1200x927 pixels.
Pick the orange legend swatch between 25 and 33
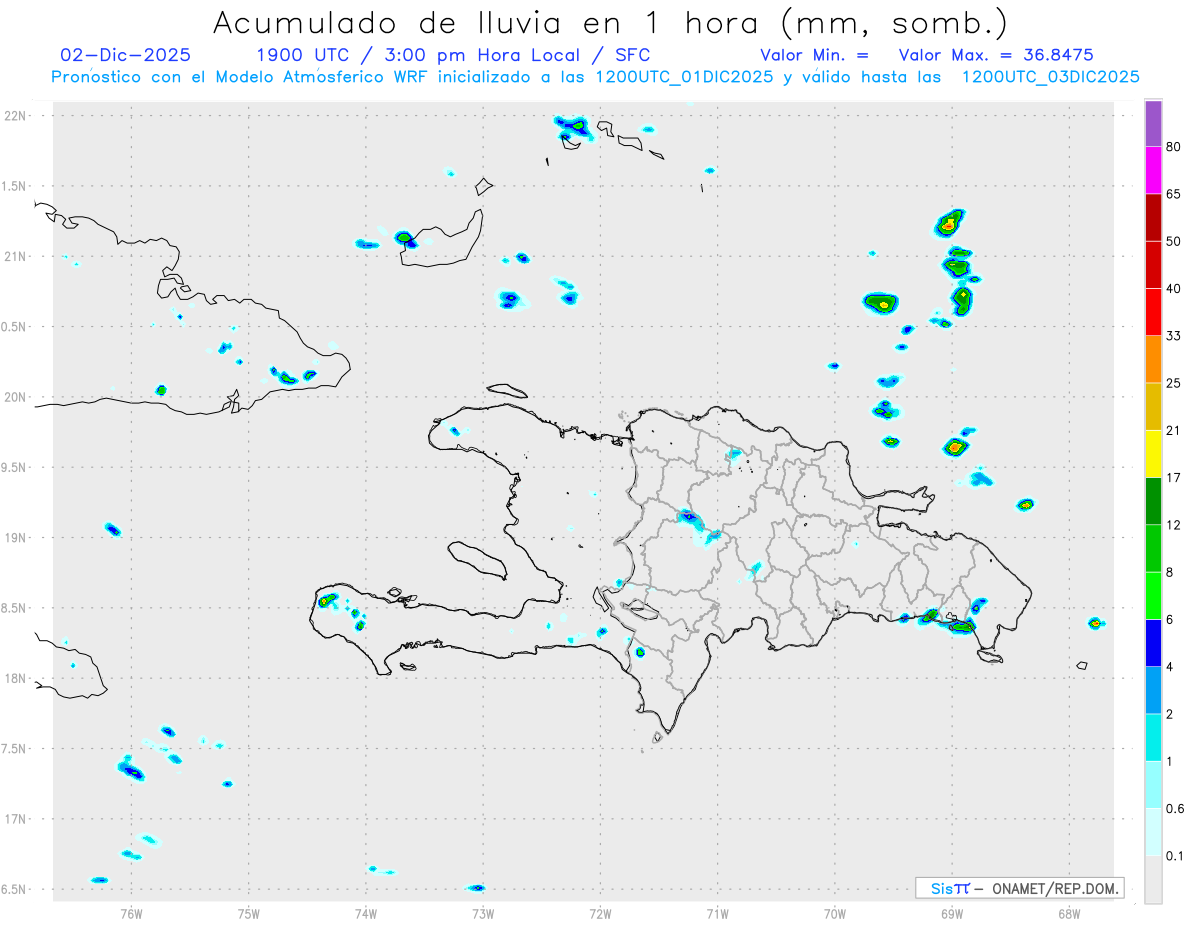pos(1153,359)
